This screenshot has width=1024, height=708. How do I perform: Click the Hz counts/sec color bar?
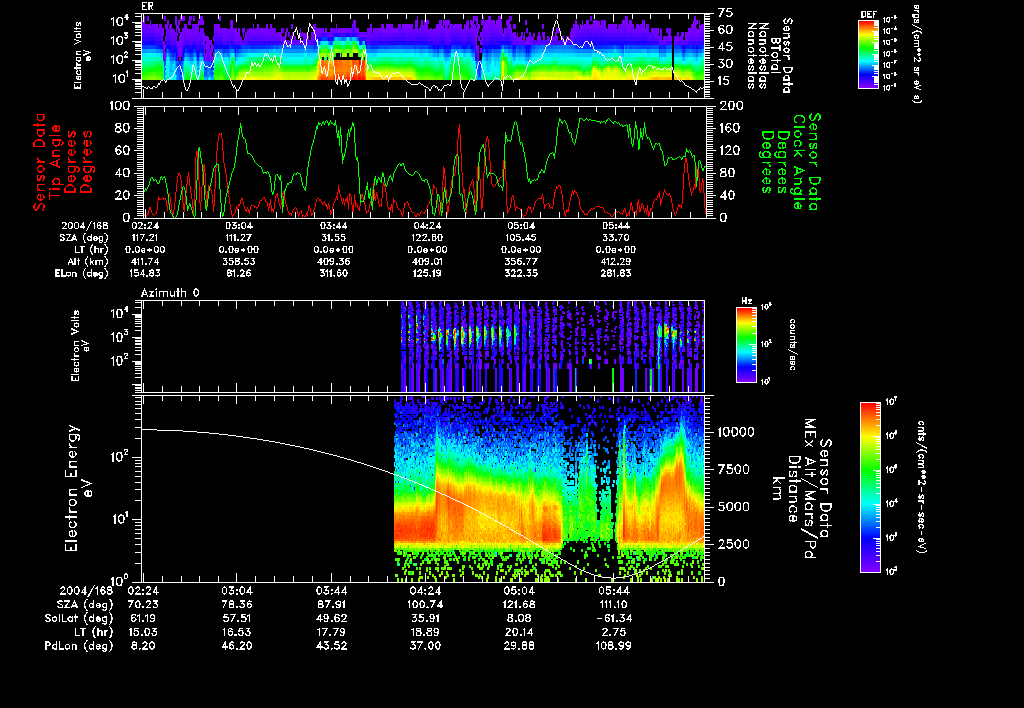[x=746, y=344]
